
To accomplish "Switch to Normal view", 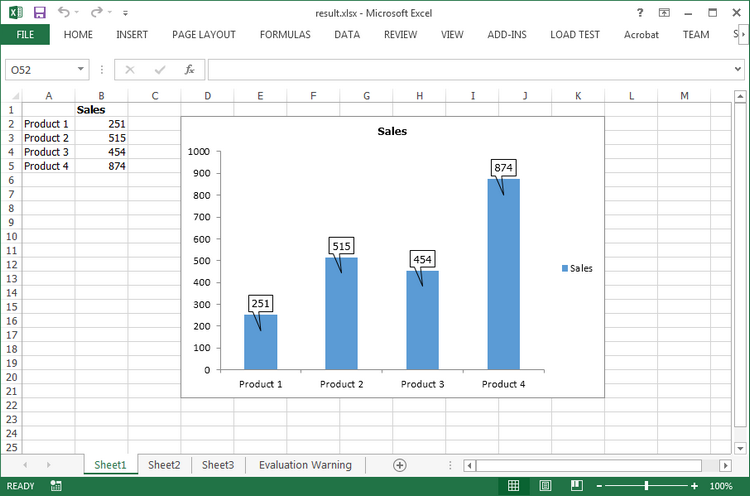I will (x=513, y=486).
